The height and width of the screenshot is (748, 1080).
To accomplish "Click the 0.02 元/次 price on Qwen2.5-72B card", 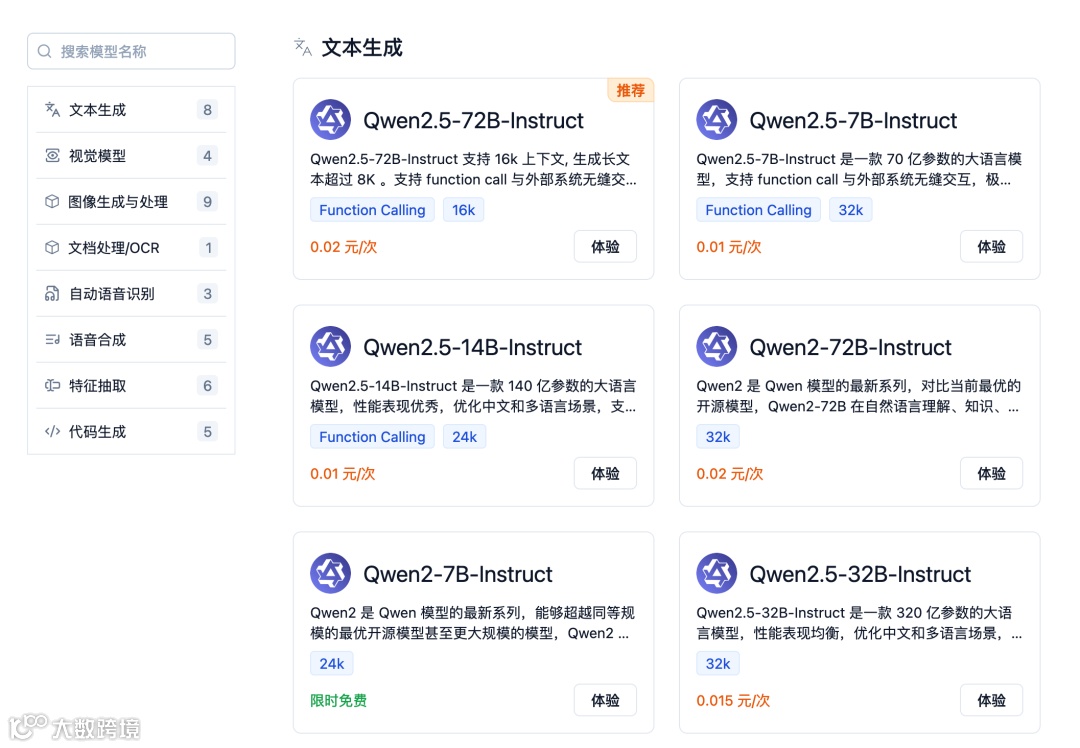I will [x=343, y=247].
